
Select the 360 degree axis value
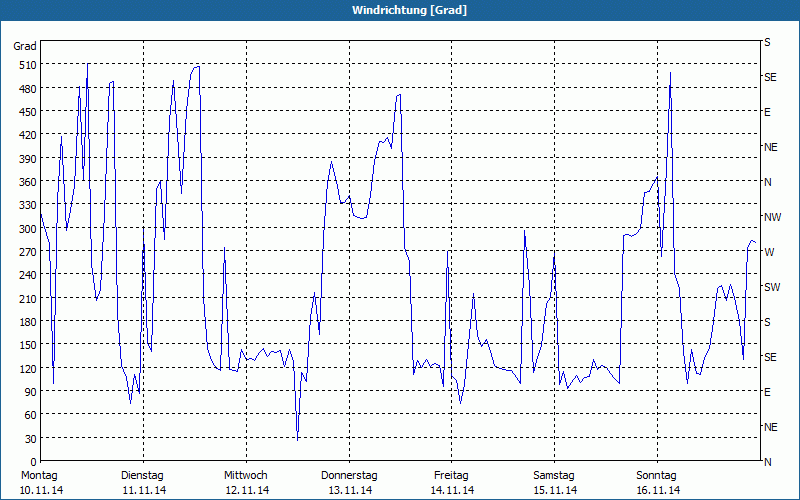pyautogui.click(x=28, y=182)
